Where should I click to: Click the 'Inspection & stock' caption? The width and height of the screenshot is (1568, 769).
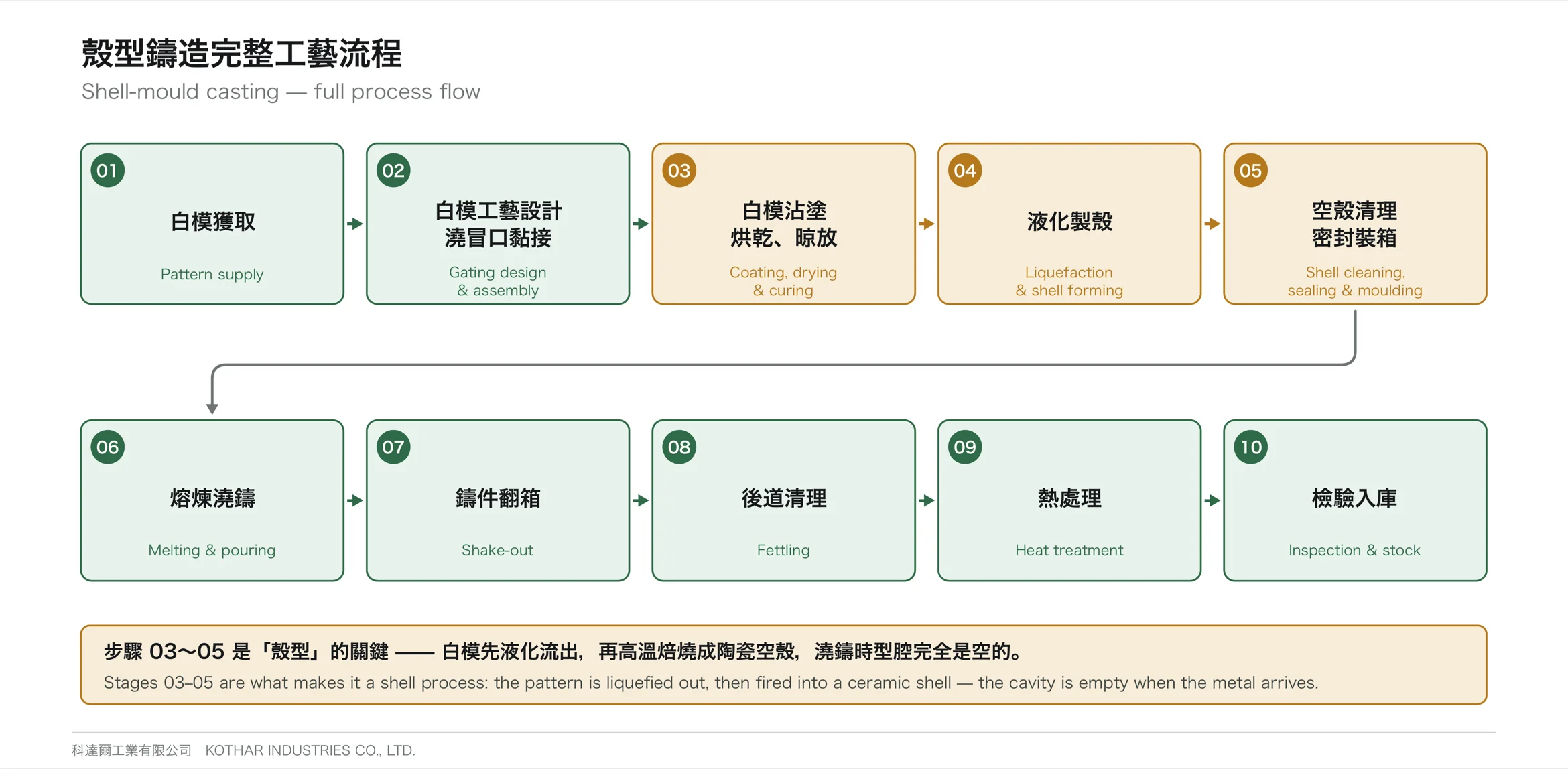pyautogui.click(x=1355, y=550)
